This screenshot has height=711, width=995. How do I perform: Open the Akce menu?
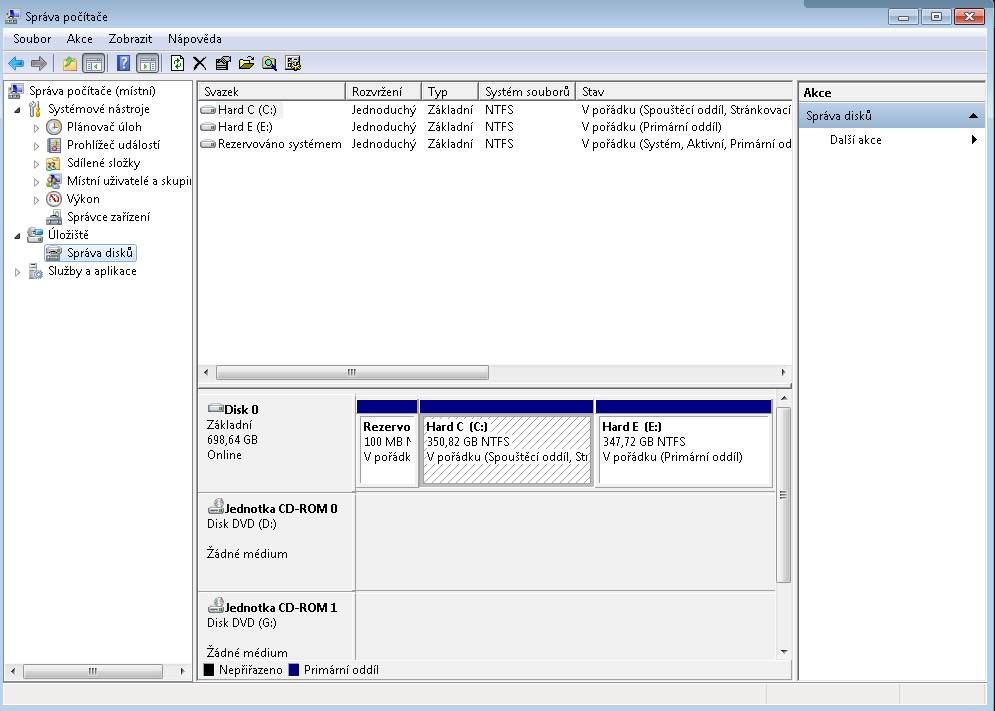click(x=79, y=39)
